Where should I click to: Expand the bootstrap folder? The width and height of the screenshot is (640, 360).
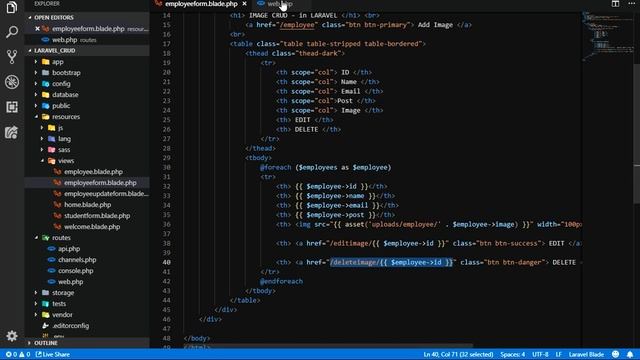(66, 73)
